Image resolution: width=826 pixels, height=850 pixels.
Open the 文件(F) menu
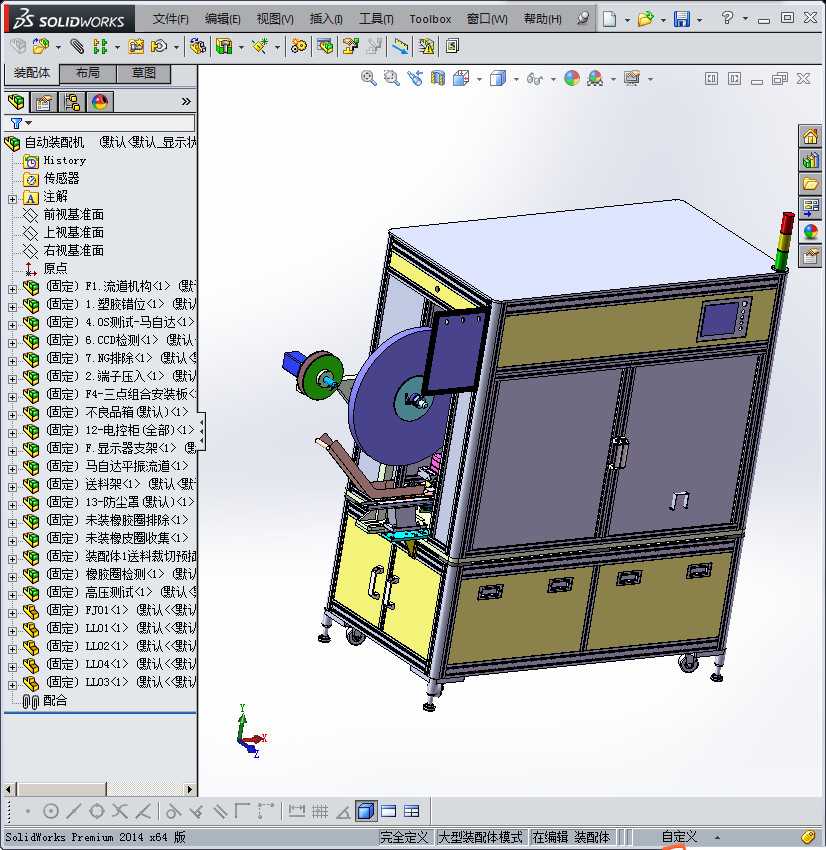(170, 19)
